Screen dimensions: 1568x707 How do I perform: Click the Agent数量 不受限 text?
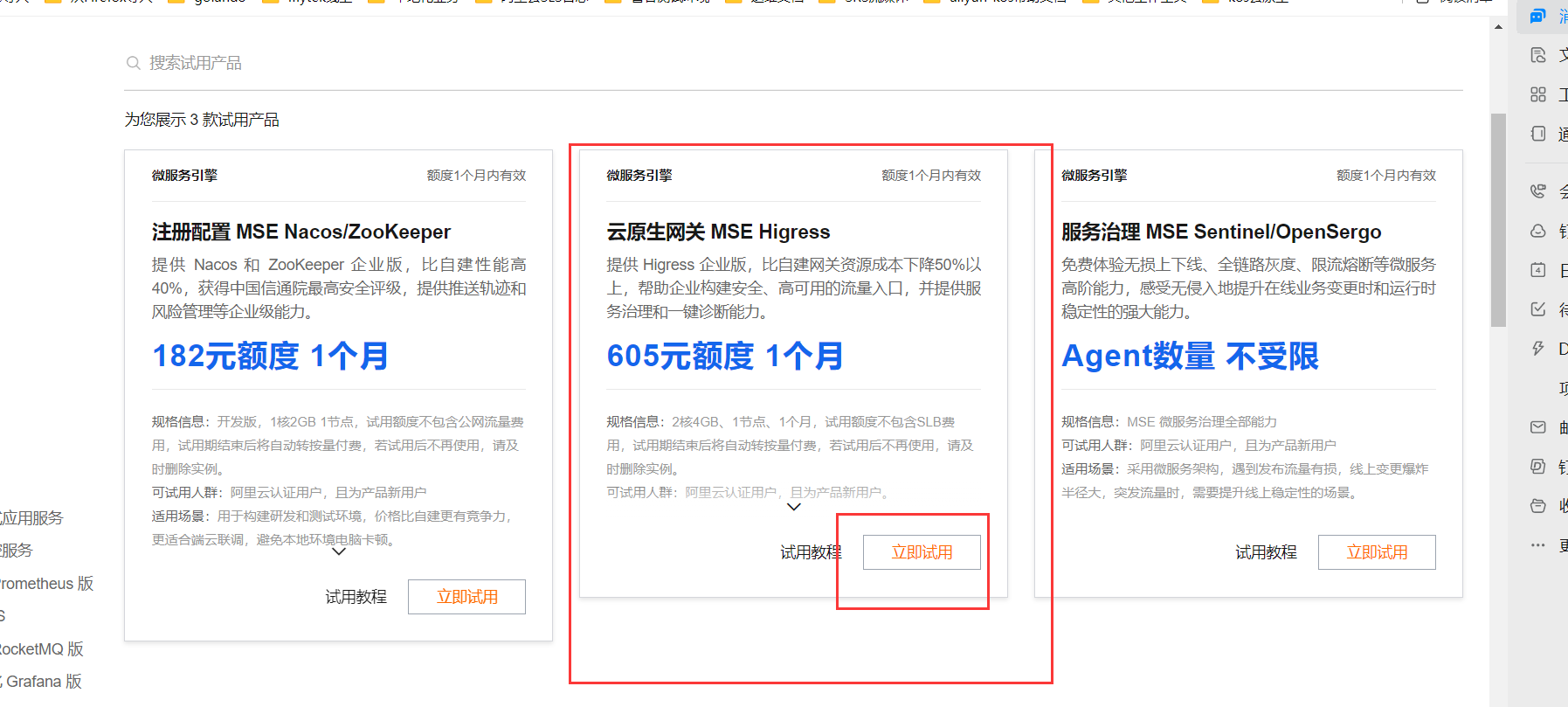point(1190,357)
